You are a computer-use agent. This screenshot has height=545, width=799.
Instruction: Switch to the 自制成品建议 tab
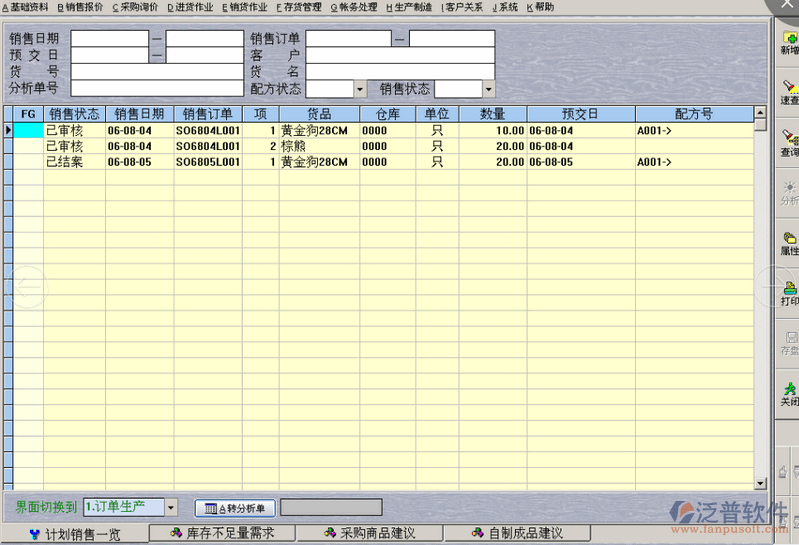pos(517,534)
